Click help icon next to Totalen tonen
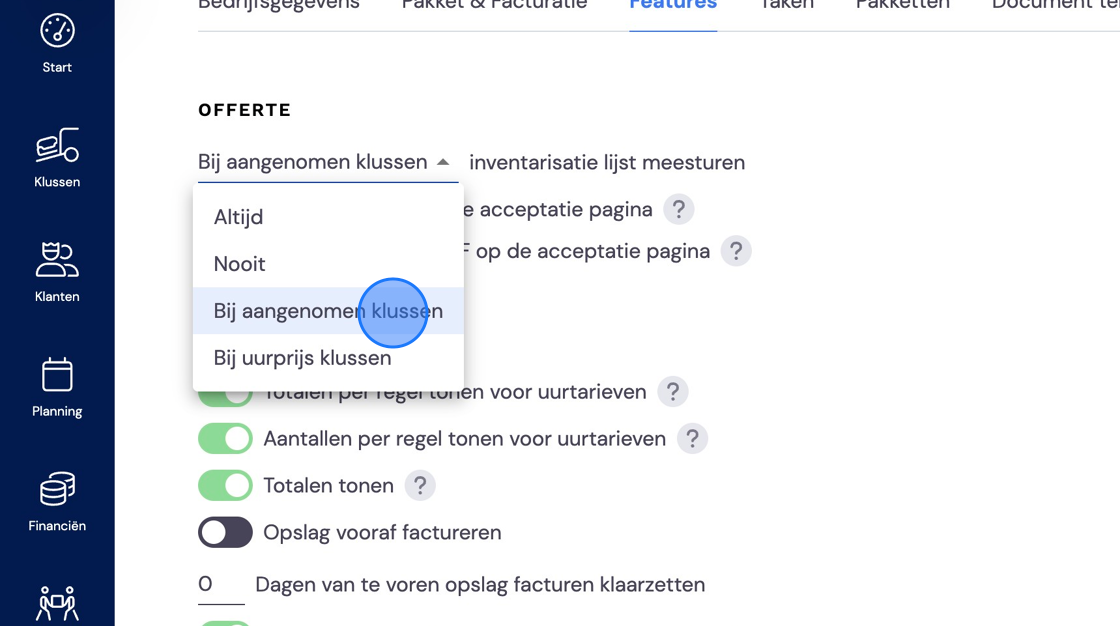Screen dimensions: 1120x626 420,486
